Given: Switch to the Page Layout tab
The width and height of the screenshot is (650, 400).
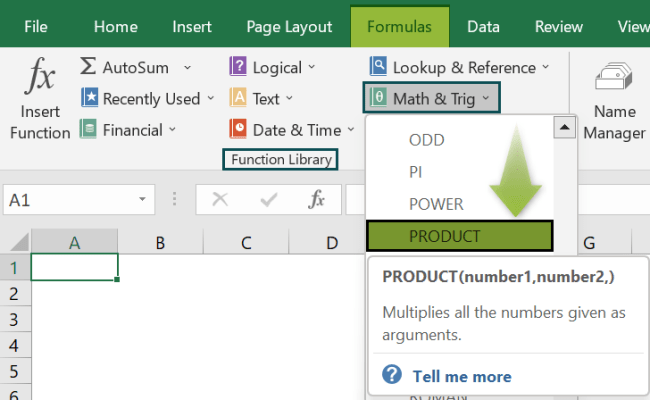Looking at the screenshot, I should click(x=289, y=27).
